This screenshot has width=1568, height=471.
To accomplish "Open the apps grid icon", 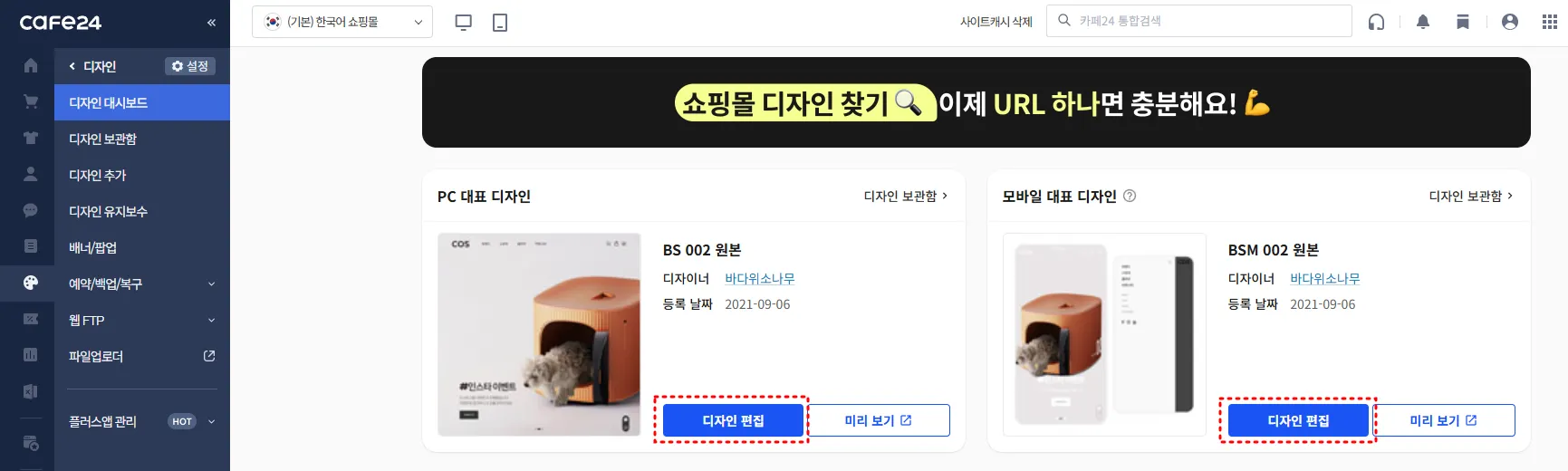I will click(1550, 22).
